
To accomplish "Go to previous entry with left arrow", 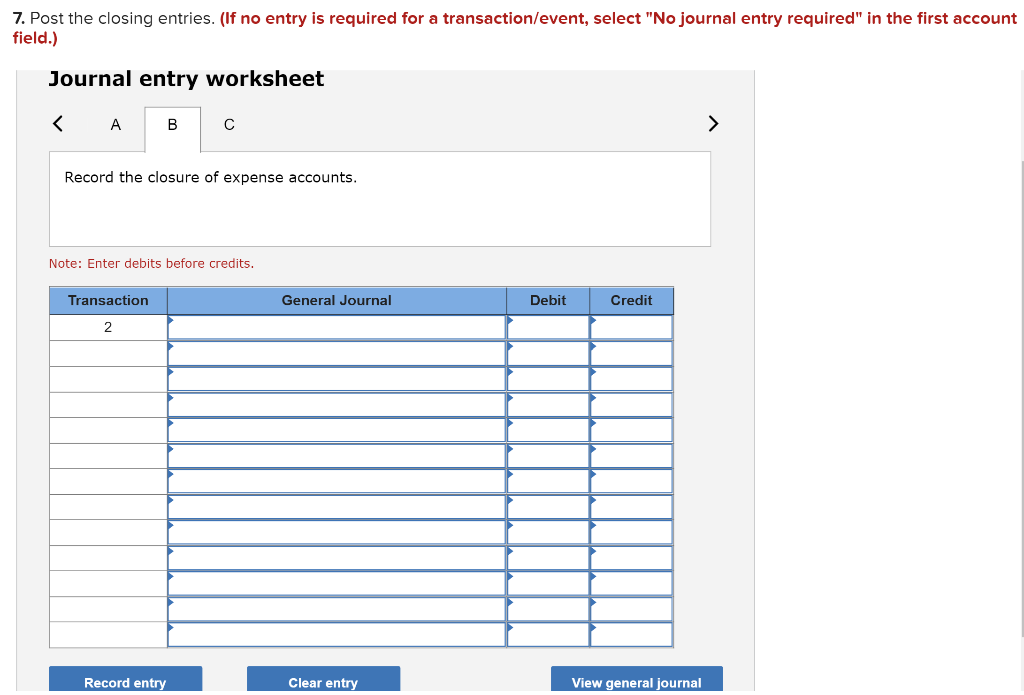I will [57, 123].
